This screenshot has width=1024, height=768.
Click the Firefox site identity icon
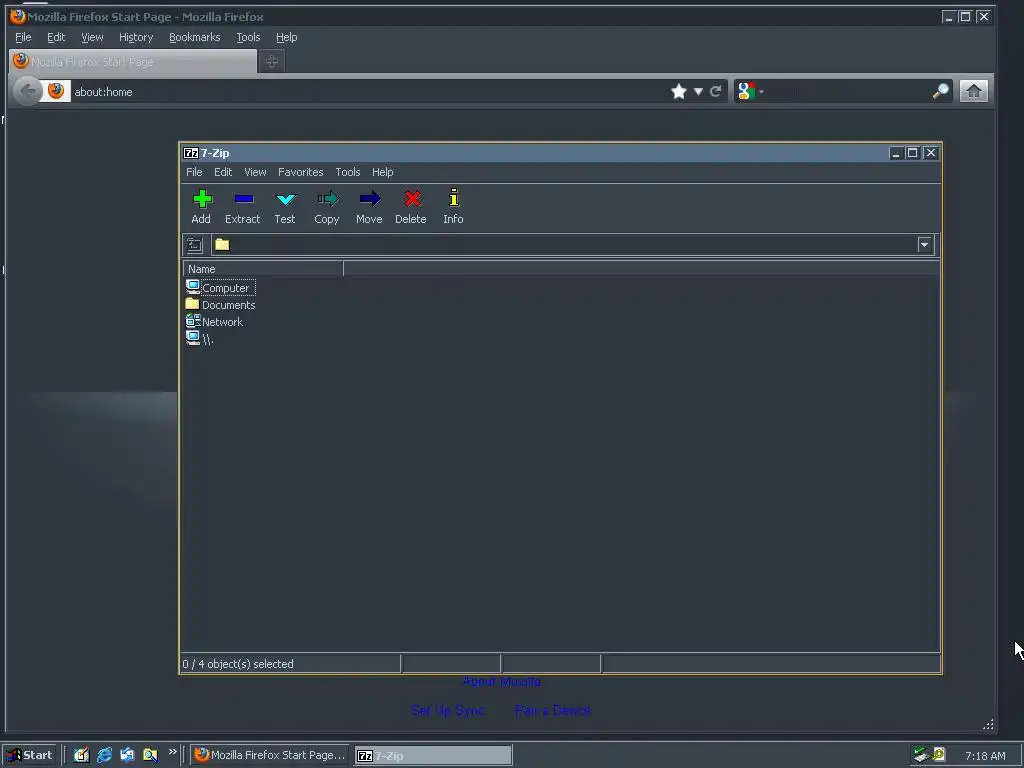tap(56, 91)
